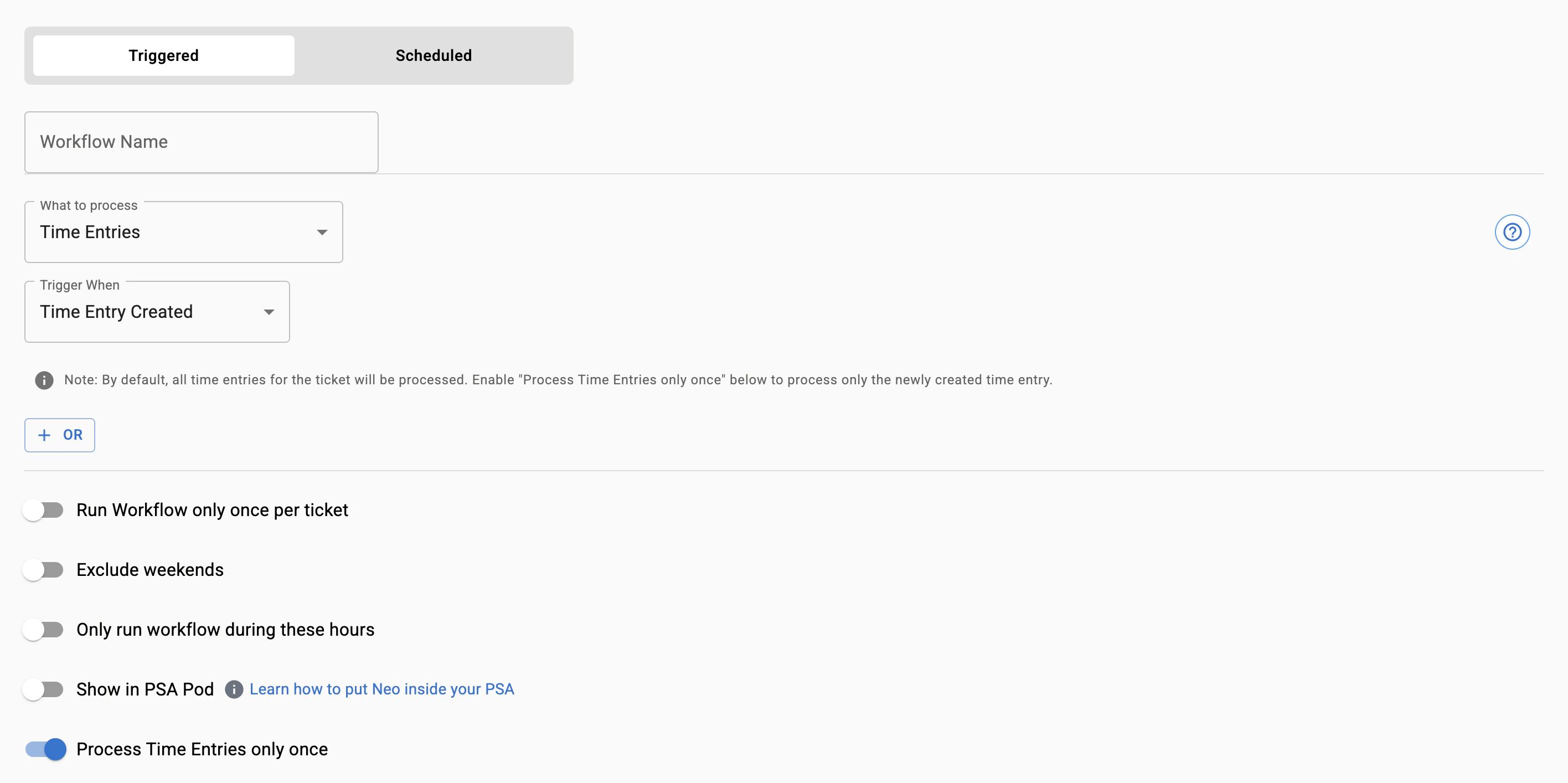Add an OR trigger condition
The image size is (1568, 783).
tap(60, 435)
